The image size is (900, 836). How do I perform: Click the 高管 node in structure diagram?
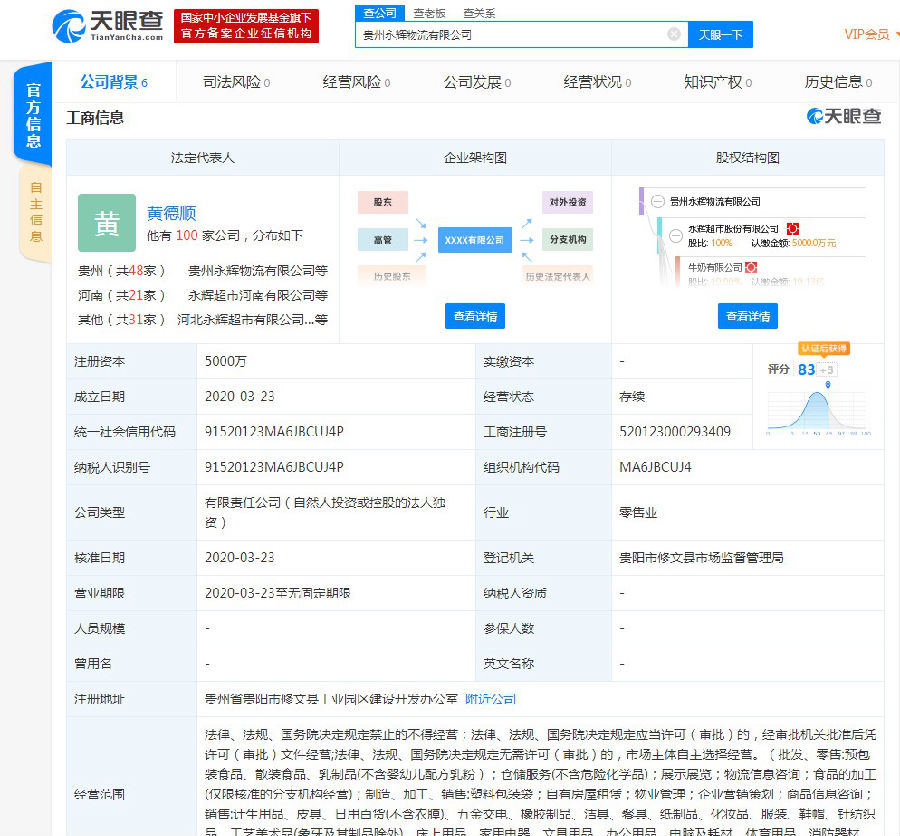point(383,239)
